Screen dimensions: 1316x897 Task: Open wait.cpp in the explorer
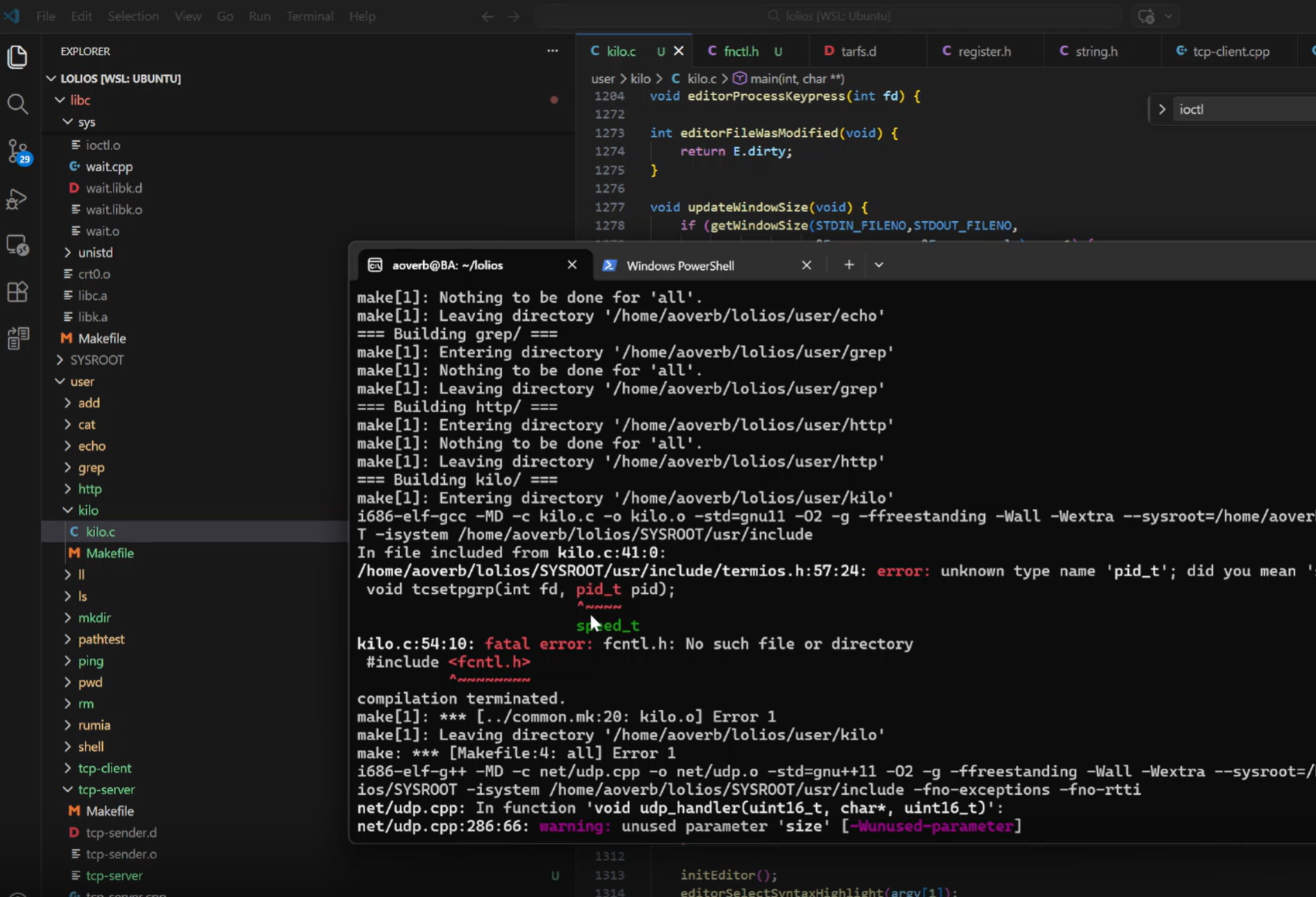[x=109, y=167]
